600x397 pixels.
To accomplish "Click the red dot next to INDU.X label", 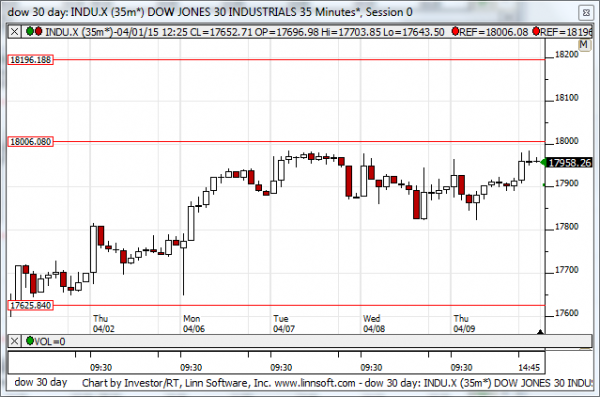I will click(x=38, y=31).
